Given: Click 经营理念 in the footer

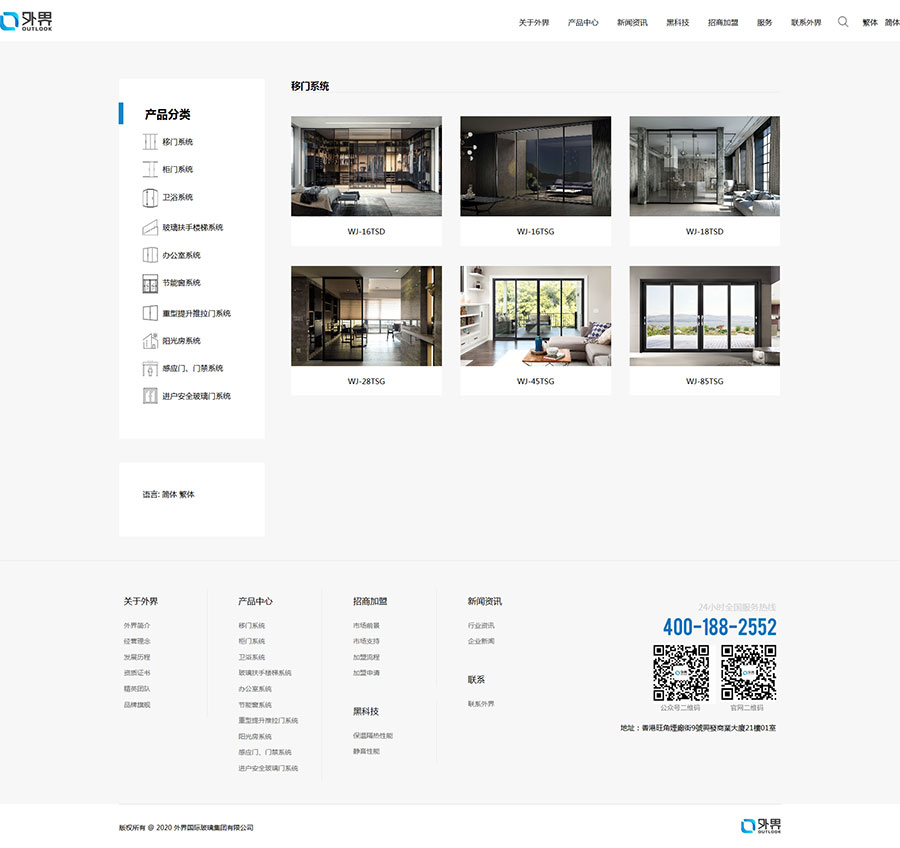Looking at the screenshot, I should (x=137, y=641).
